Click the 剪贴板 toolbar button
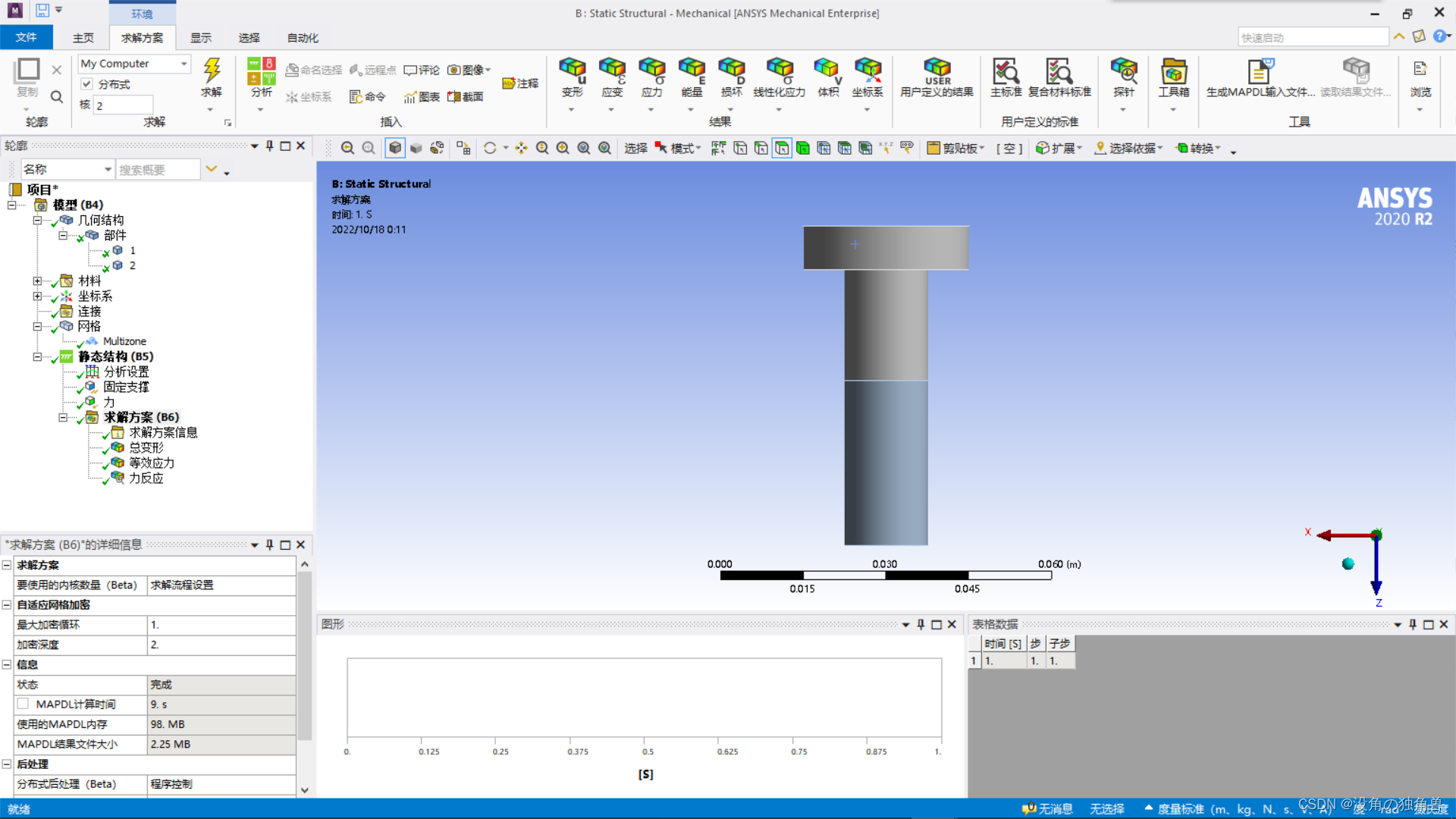Viewport: 1456px width, 819px height. 955,148
